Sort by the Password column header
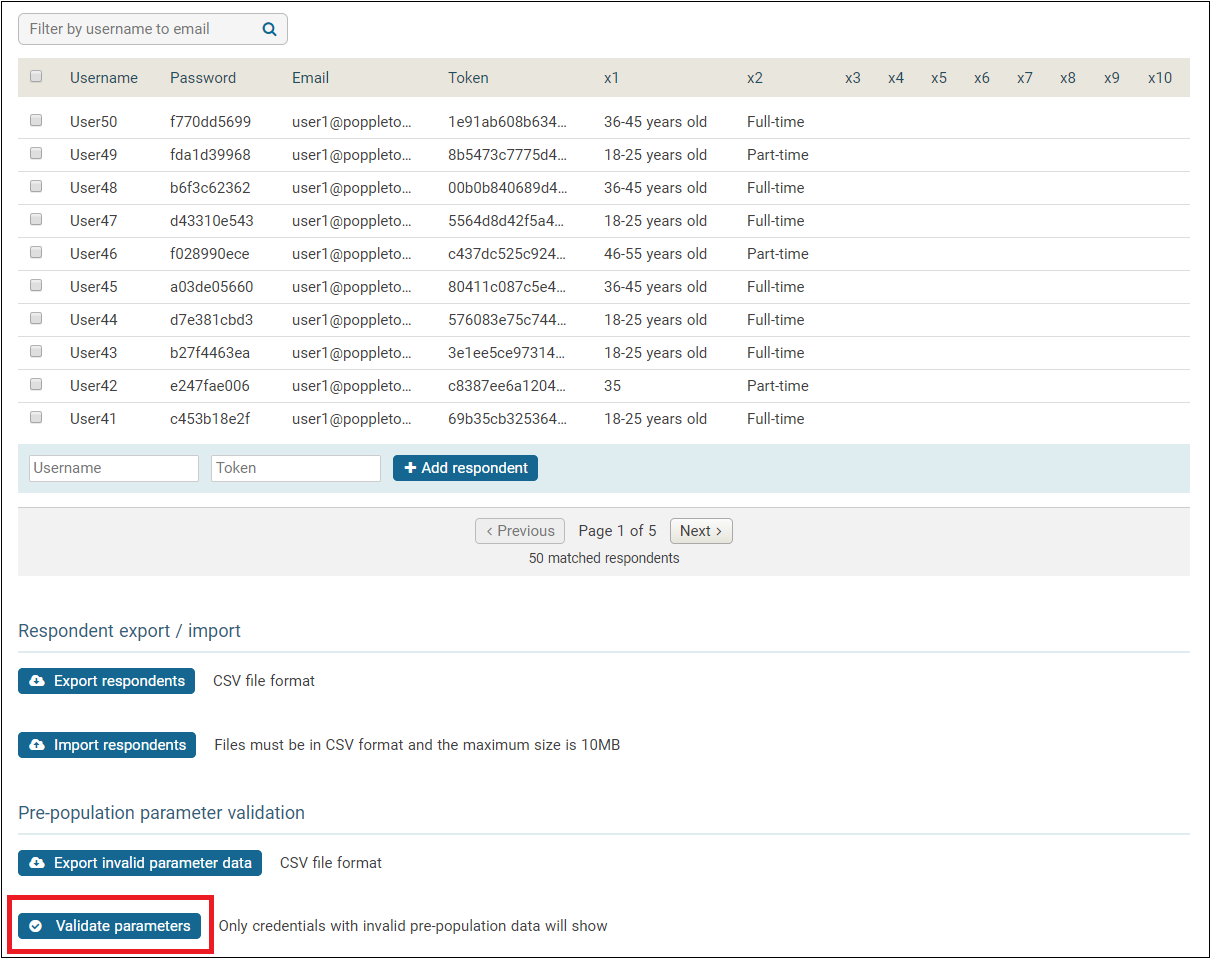Image resolution: width=1211 pixels, height=958 pixels. tap(203, 78)
